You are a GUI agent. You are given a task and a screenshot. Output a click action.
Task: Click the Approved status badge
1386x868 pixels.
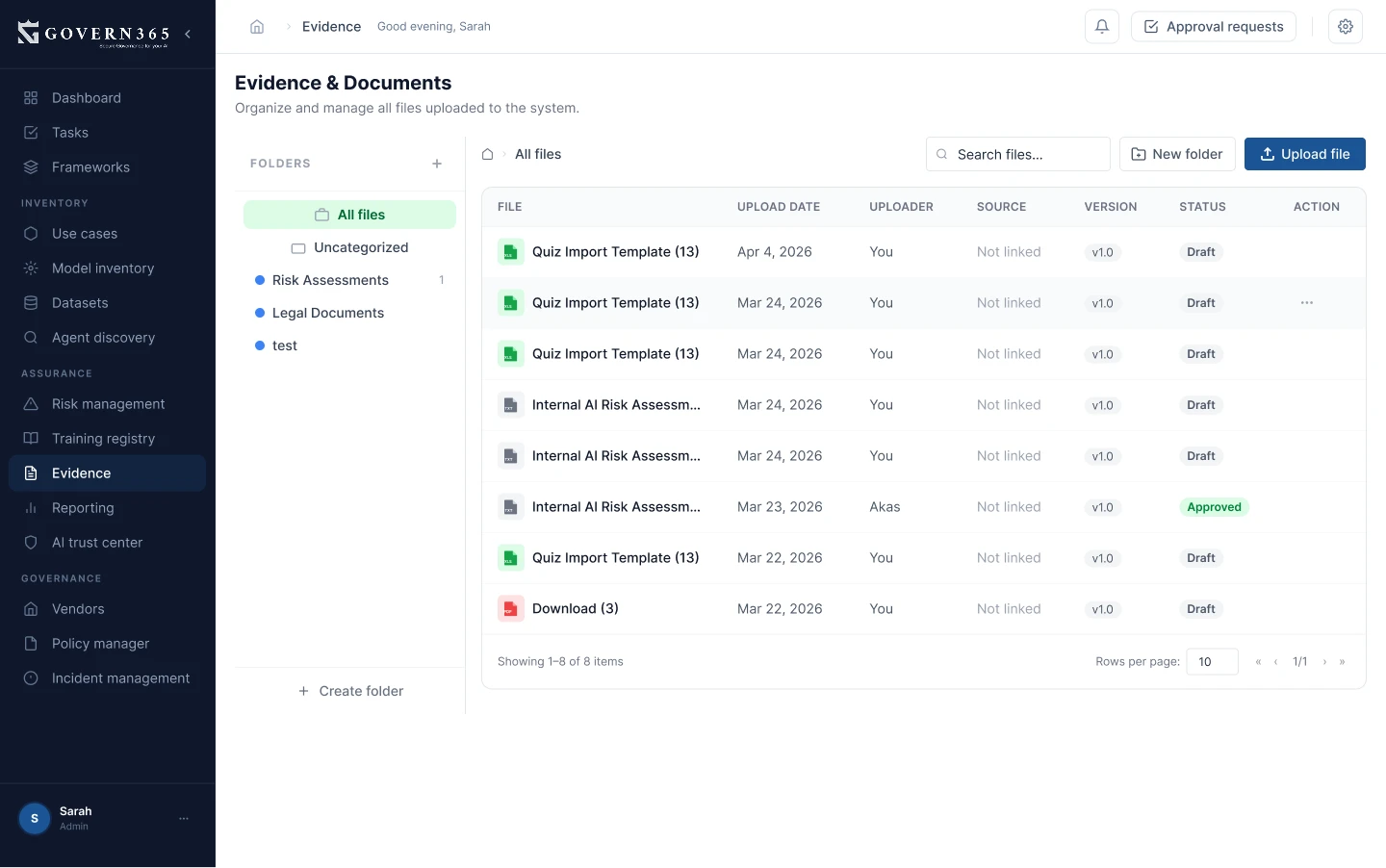[1213, 507]
